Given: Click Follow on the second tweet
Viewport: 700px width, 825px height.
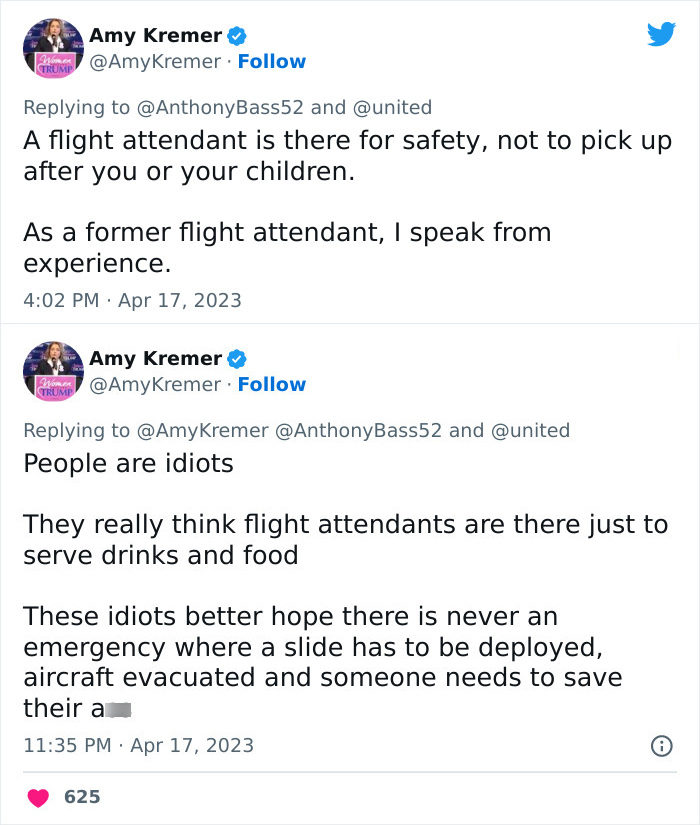Looking at the screenshot, I should point(271,384).
